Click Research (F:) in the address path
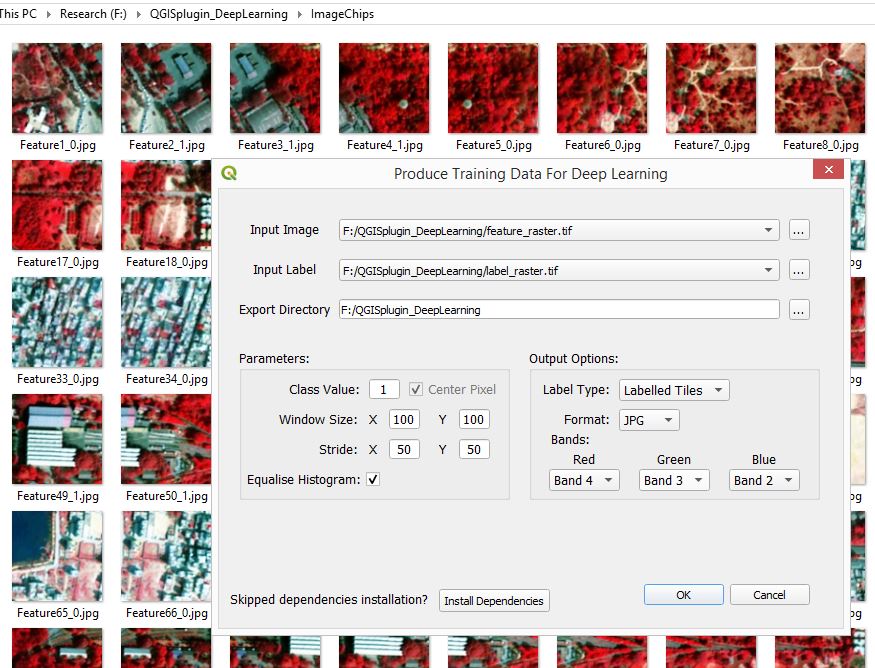The height and width of the screenshot is (668, 875). pyautogui.click(x=92, y=14)
